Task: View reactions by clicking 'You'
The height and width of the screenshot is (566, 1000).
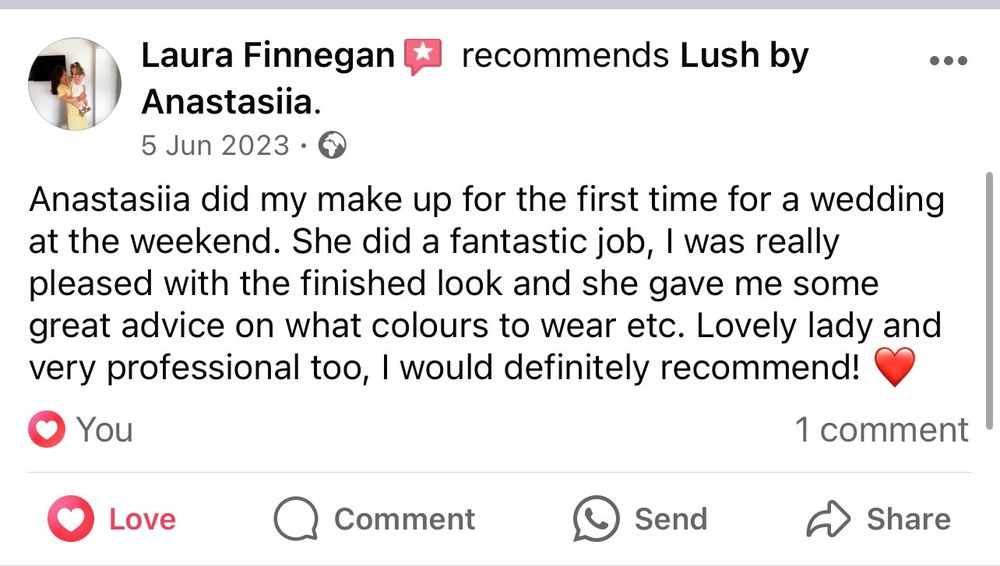Action: [105, 430]
